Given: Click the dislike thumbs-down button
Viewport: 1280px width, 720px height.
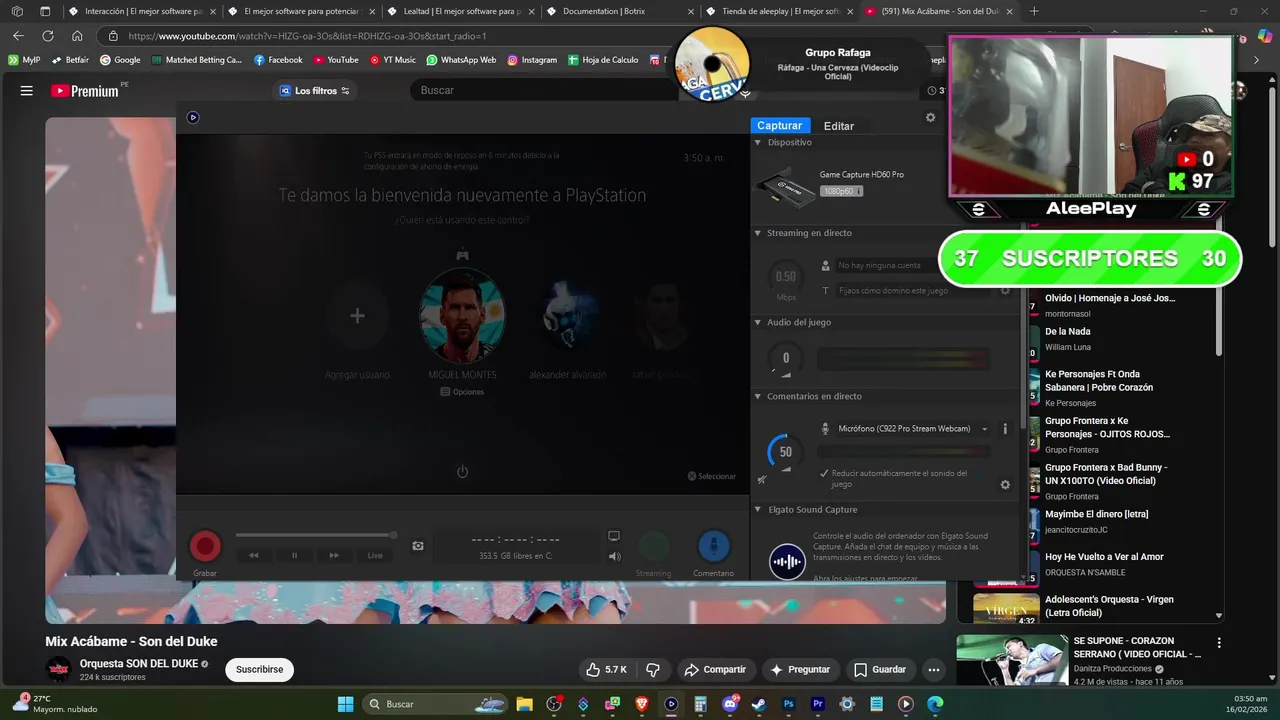Looking at the screenshot, I should [653, 669].
